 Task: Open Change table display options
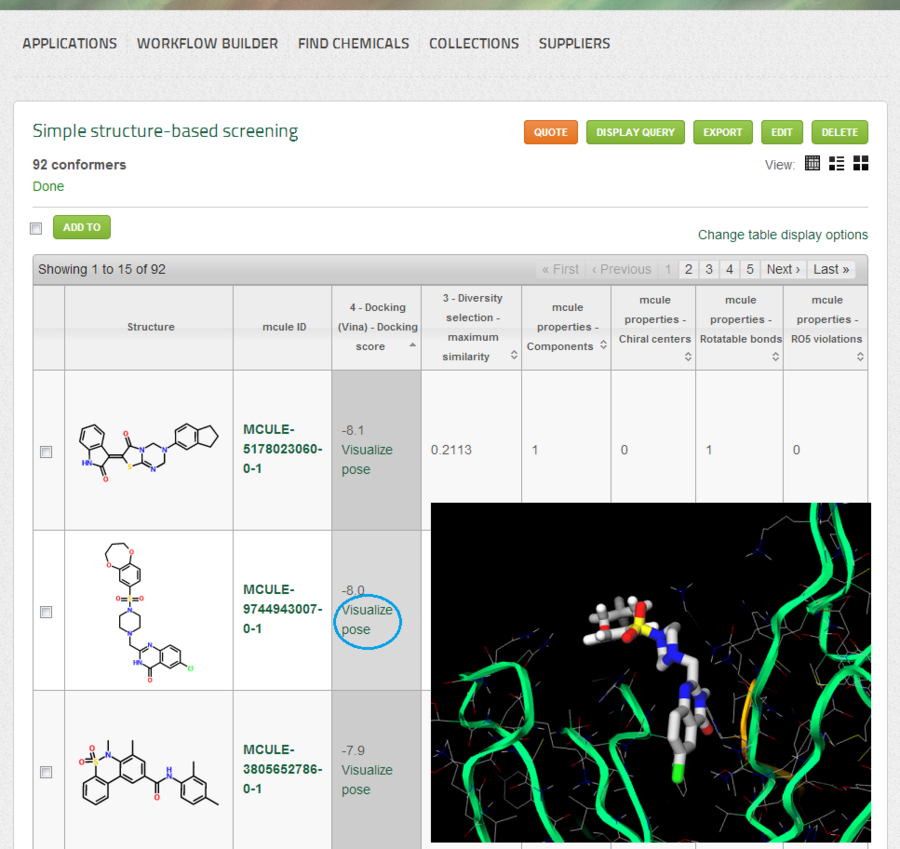pos(782,235)
